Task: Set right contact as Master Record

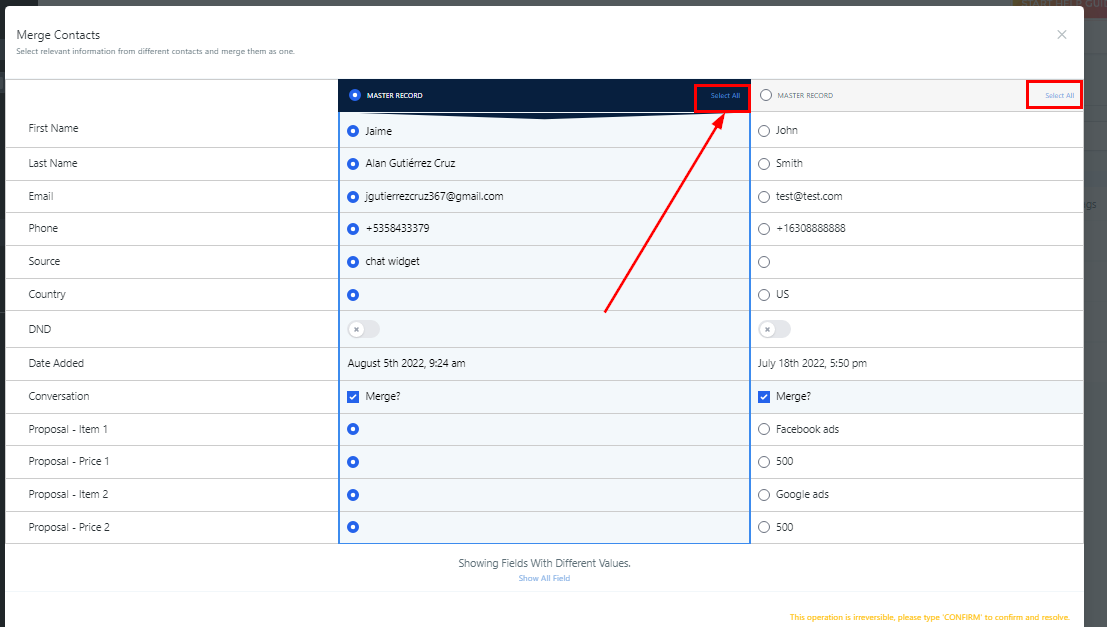Action: pos(766,96)
